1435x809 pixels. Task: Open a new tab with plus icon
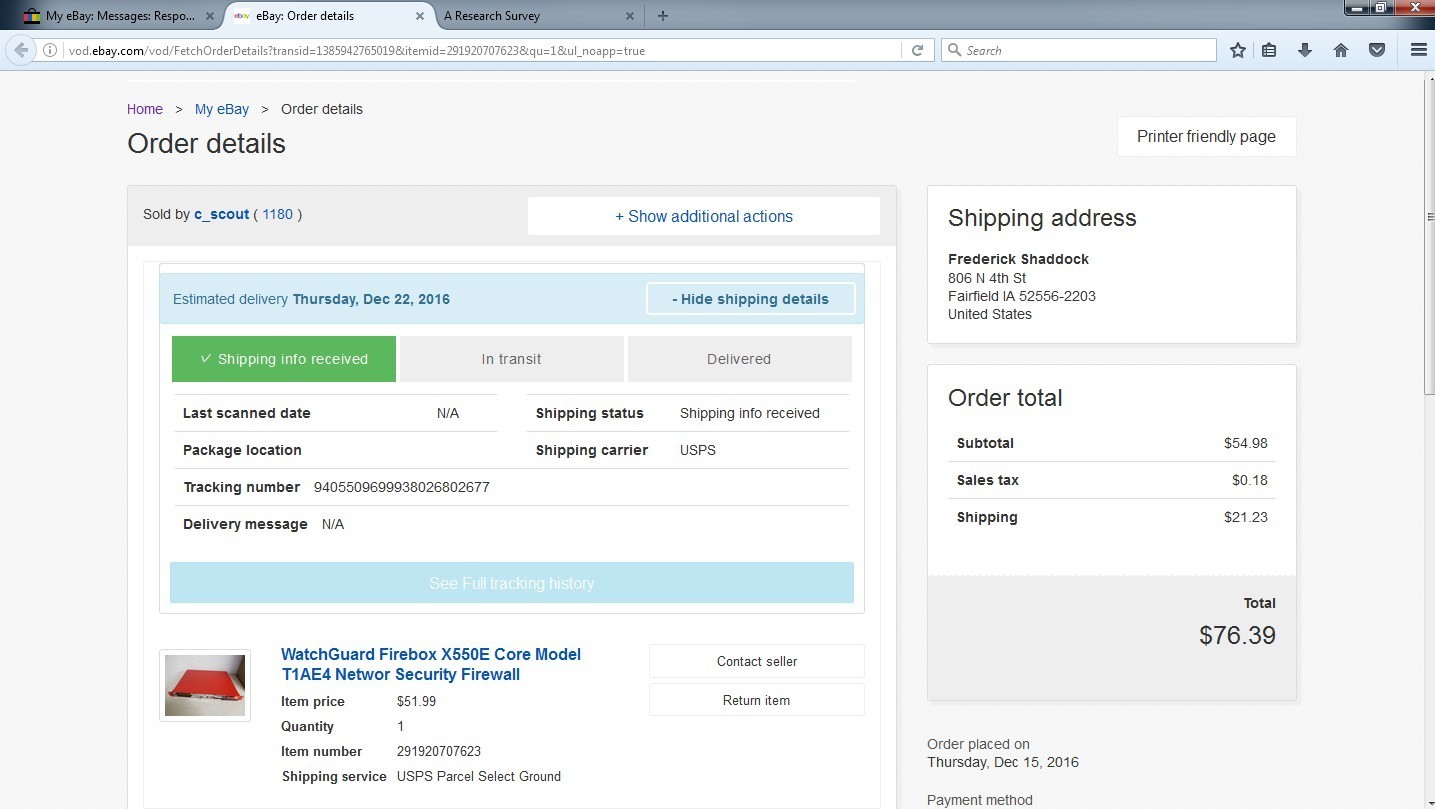click(x=663, y=15)
